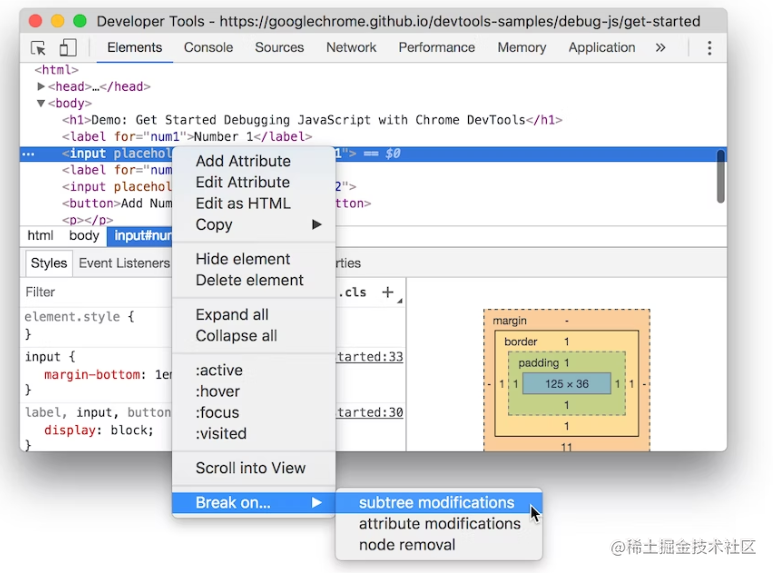The image size is (773, 573).
Task: Select the Elements tab
Action: click(x=135, y=47)
